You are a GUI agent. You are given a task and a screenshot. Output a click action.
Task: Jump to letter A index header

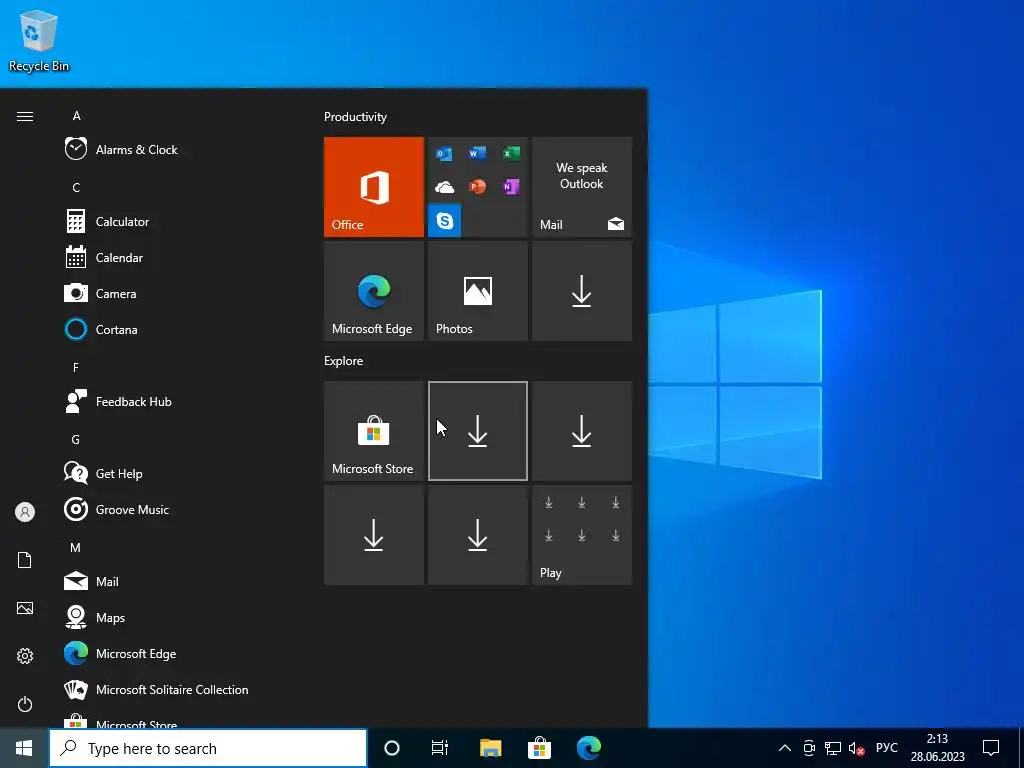click(x=76, y=116)
